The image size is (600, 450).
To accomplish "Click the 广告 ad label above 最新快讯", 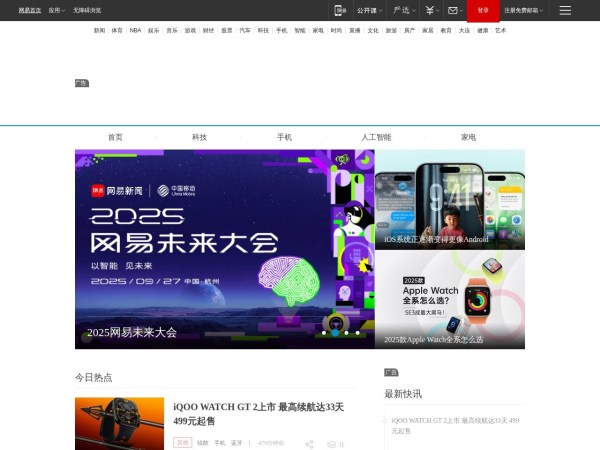I will pos(391,372).
